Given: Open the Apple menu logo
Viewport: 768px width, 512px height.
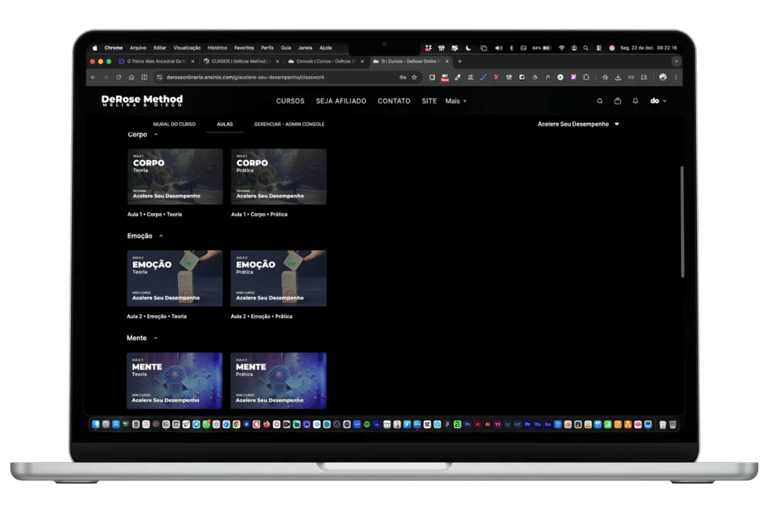Looking at the screenshot, I should pos(95,48).
